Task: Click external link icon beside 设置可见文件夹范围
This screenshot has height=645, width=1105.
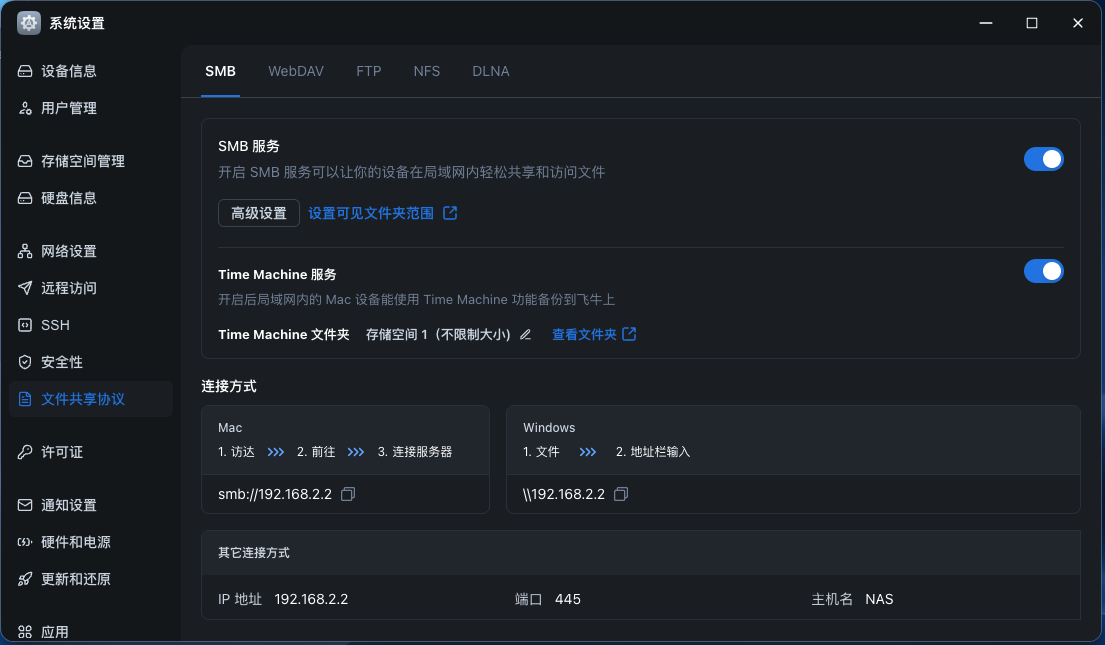Action: tap(450, 213)
